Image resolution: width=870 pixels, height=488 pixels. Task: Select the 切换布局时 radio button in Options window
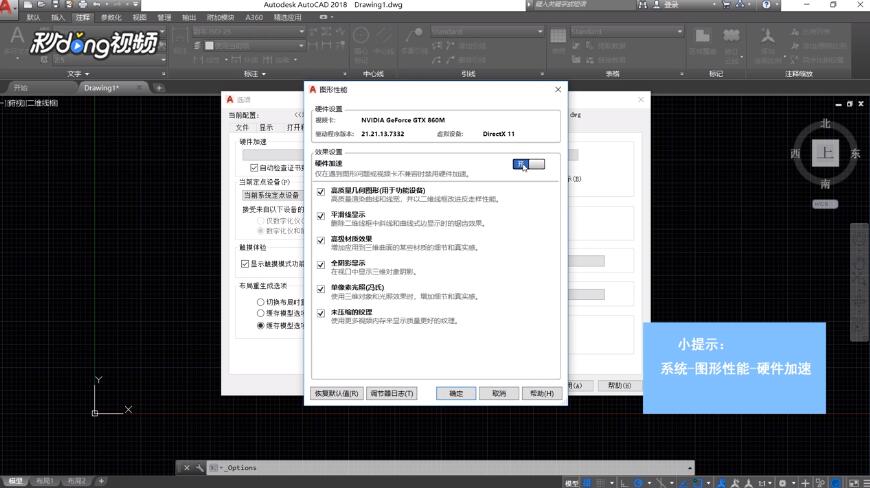(260, 302)
